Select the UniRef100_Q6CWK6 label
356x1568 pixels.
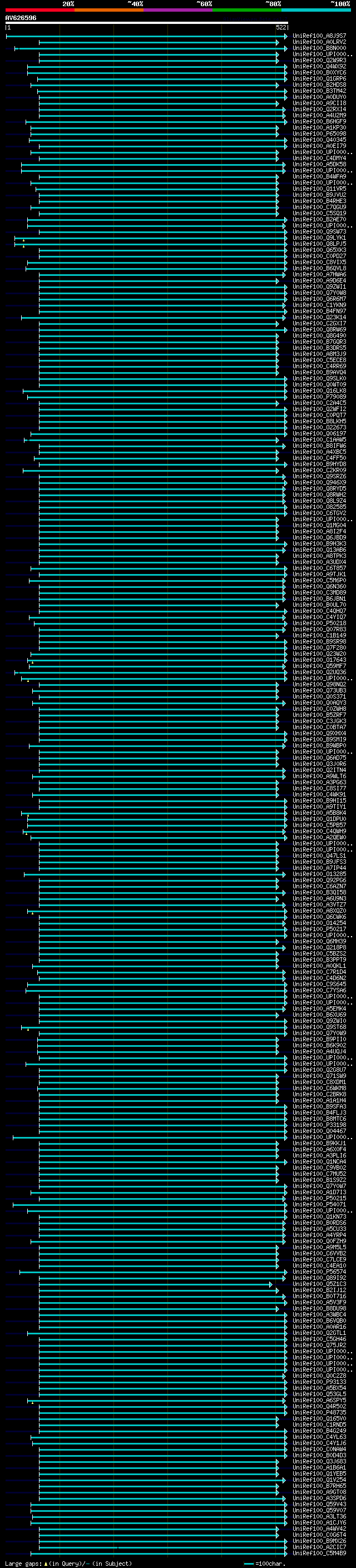coord(319,917)
